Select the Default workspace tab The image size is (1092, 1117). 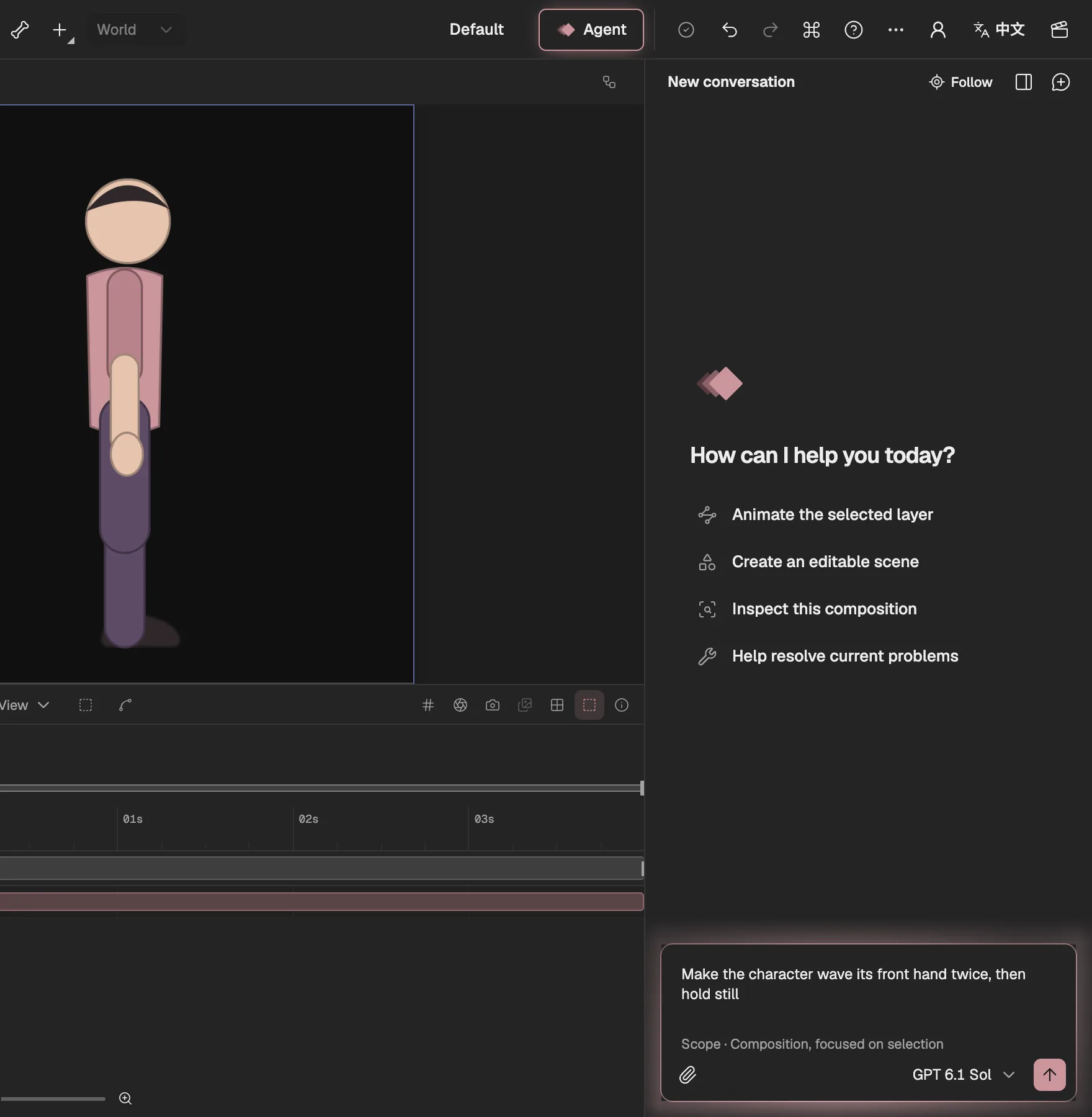coord(476,29)
